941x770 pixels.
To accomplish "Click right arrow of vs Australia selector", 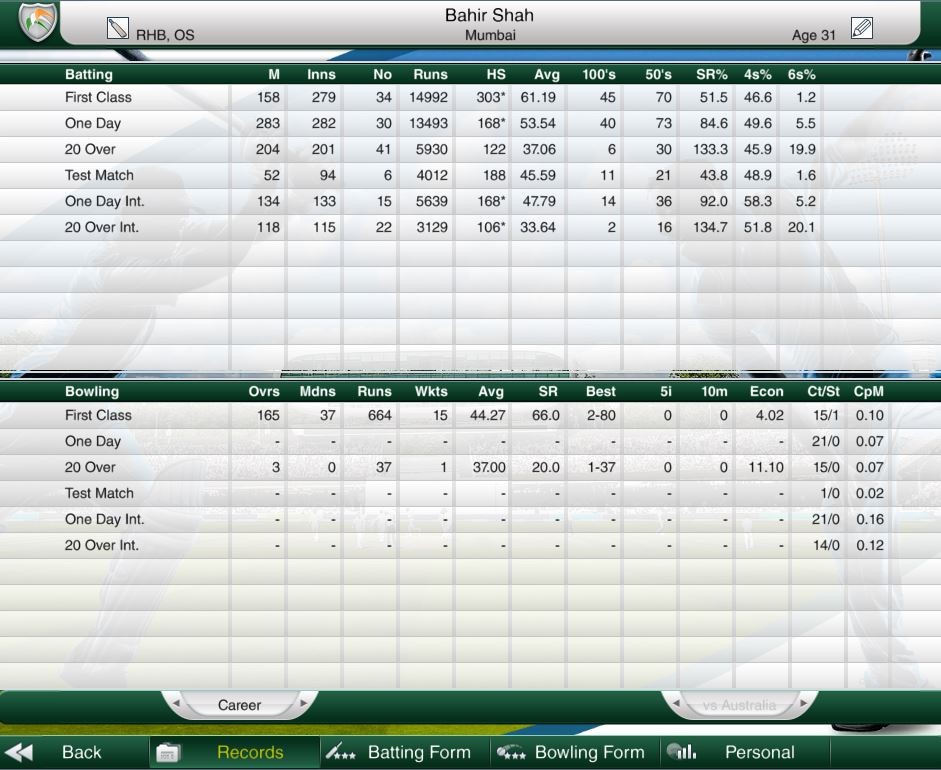I will point(804,703).
